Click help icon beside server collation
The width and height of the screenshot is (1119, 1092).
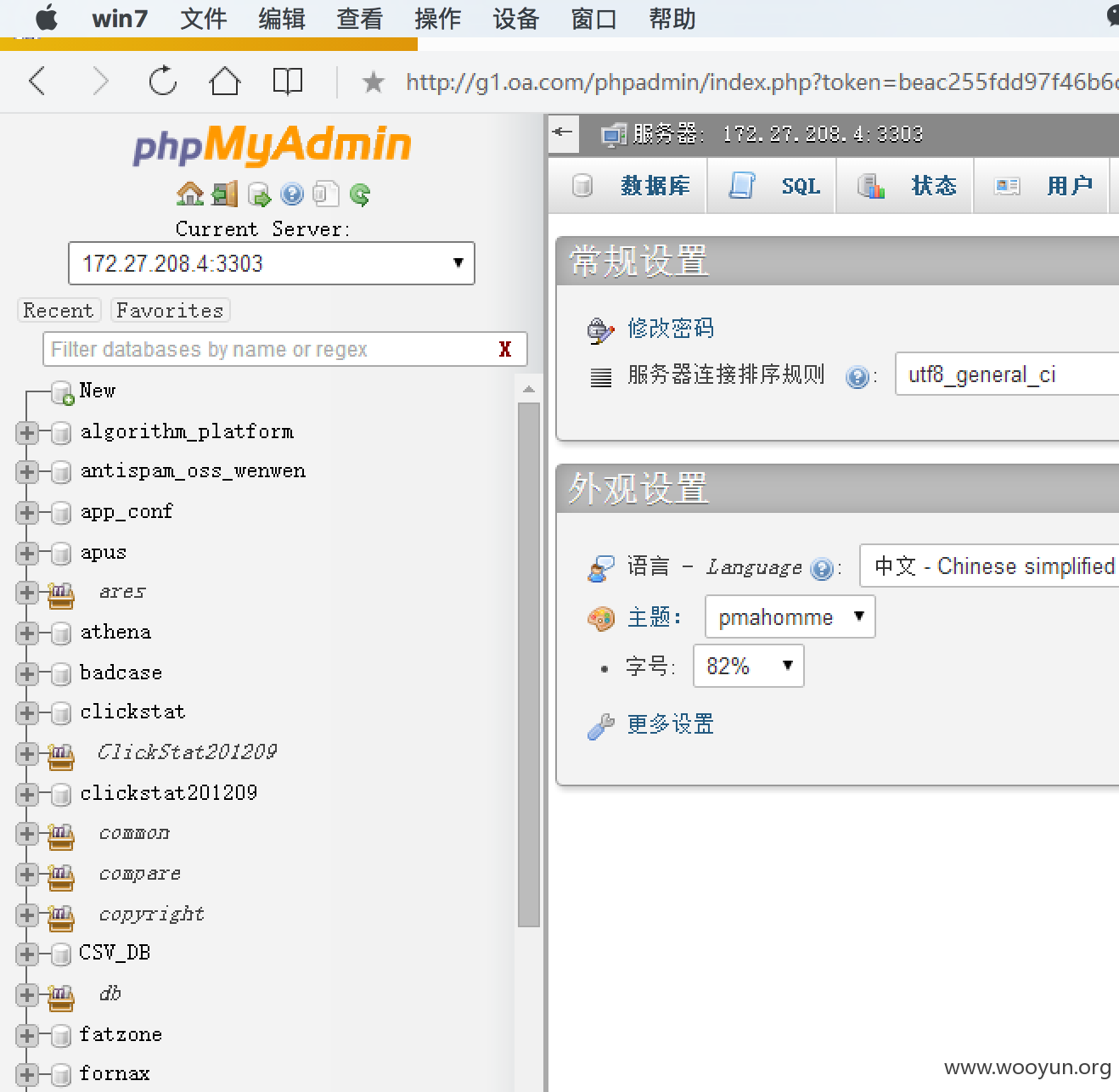click(858, 376)
